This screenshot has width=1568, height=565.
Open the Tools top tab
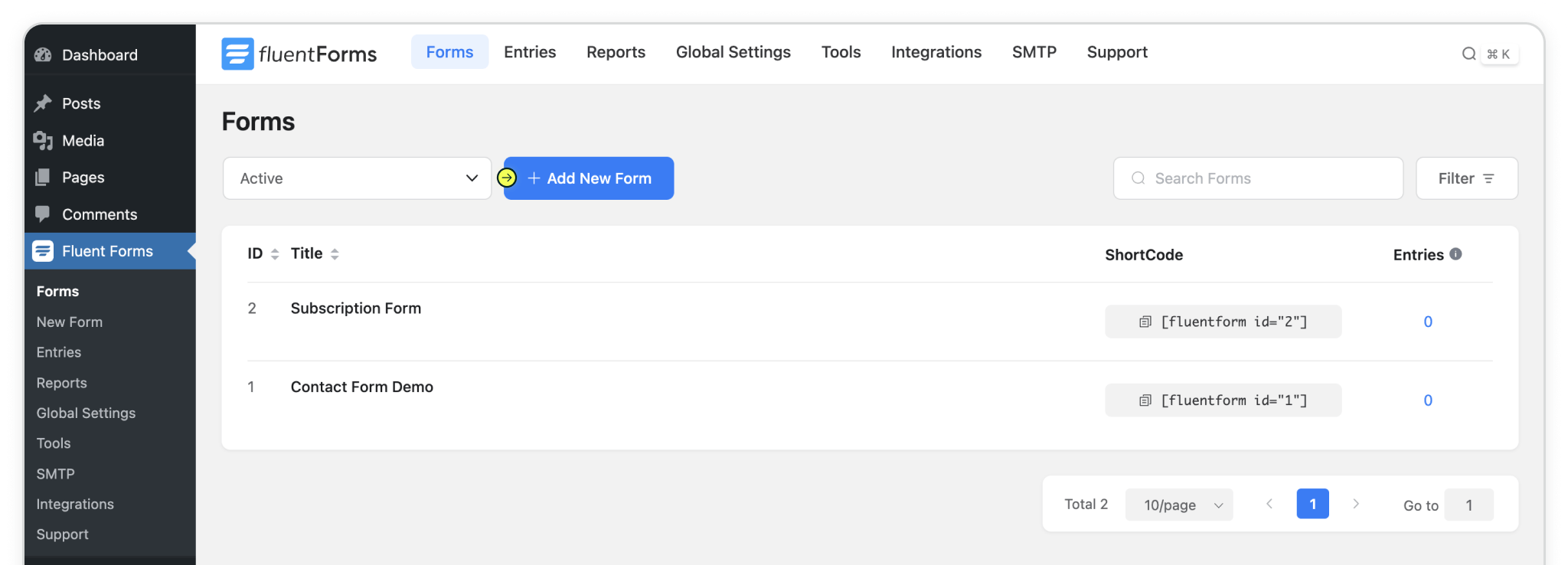(841, 52)
